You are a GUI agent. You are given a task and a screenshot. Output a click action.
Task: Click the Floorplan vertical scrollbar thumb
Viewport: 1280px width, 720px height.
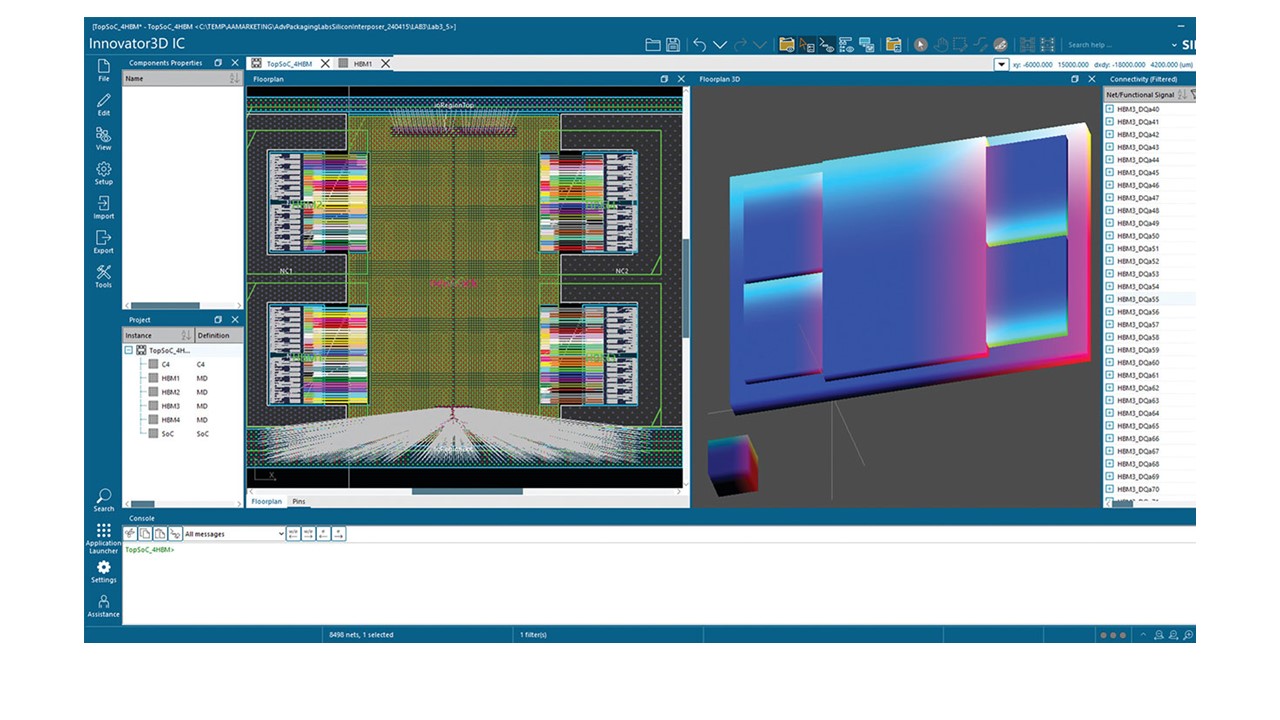point(686,290)
